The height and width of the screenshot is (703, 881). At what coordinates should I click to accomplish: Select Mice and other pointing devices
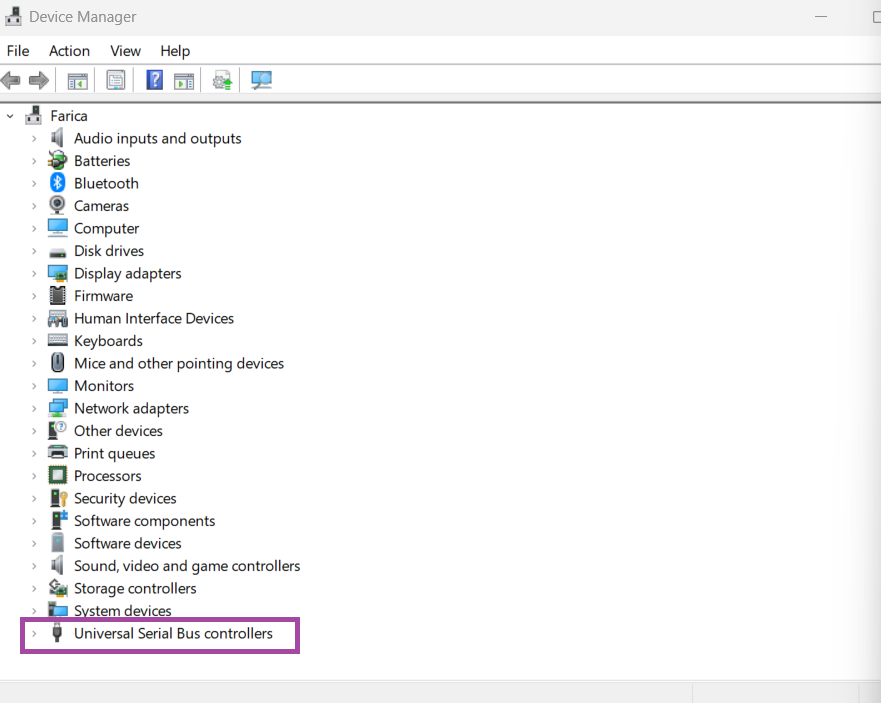tap(178, 363)
